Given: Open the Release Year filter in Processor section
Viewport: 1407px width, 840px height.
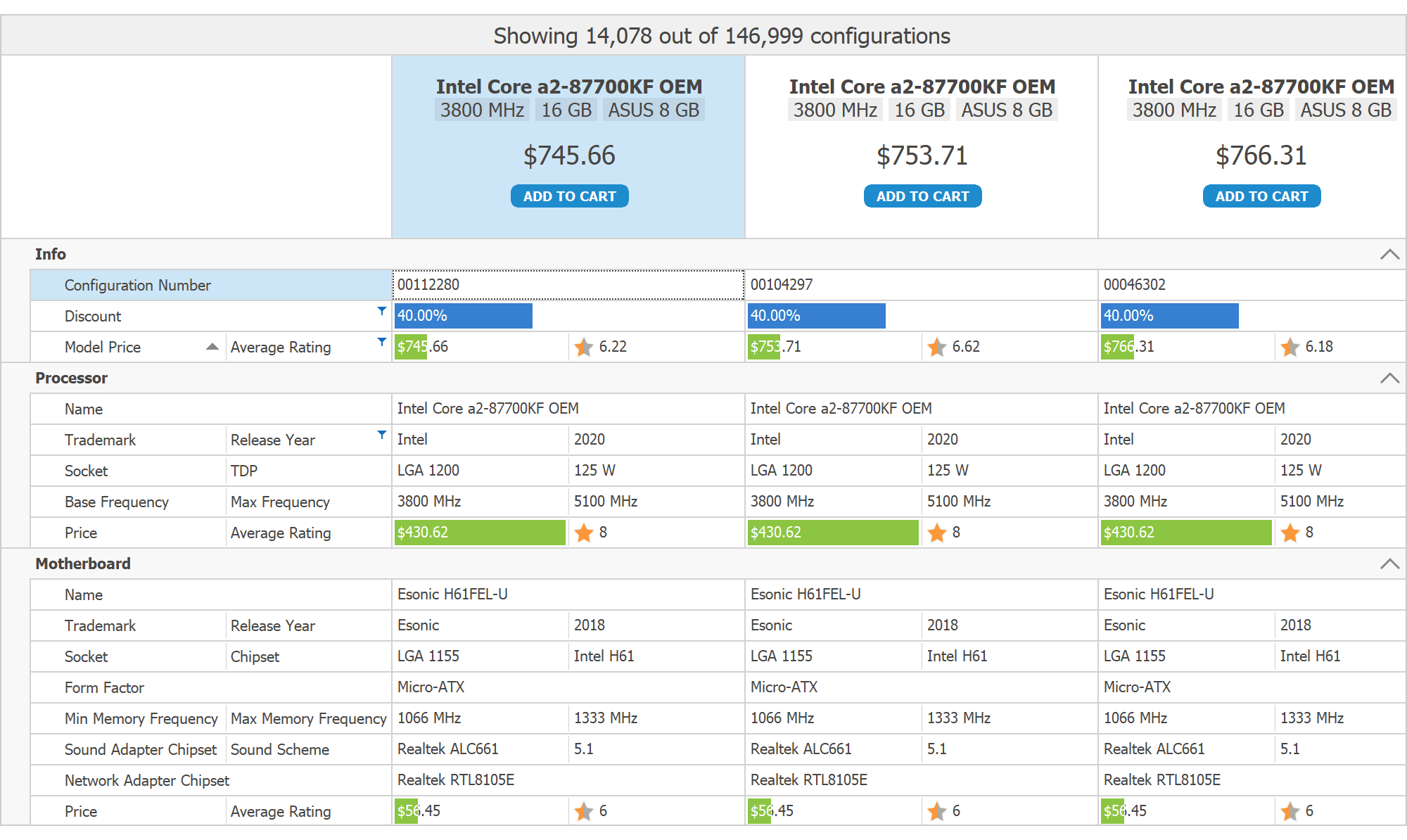Looking at the screenshot, I should click(x=381, y=433).
